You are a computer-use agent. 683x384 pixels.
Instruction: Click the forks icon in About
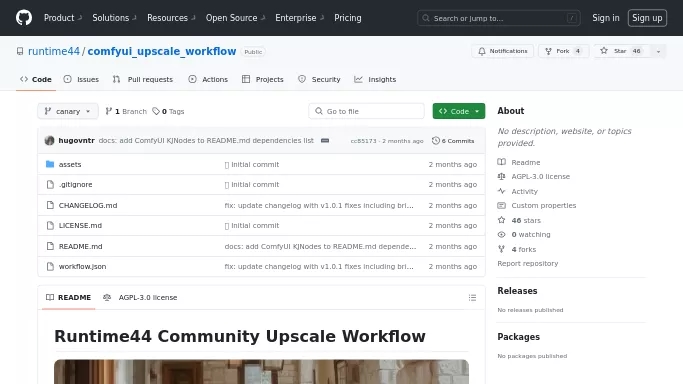[502, 249]
